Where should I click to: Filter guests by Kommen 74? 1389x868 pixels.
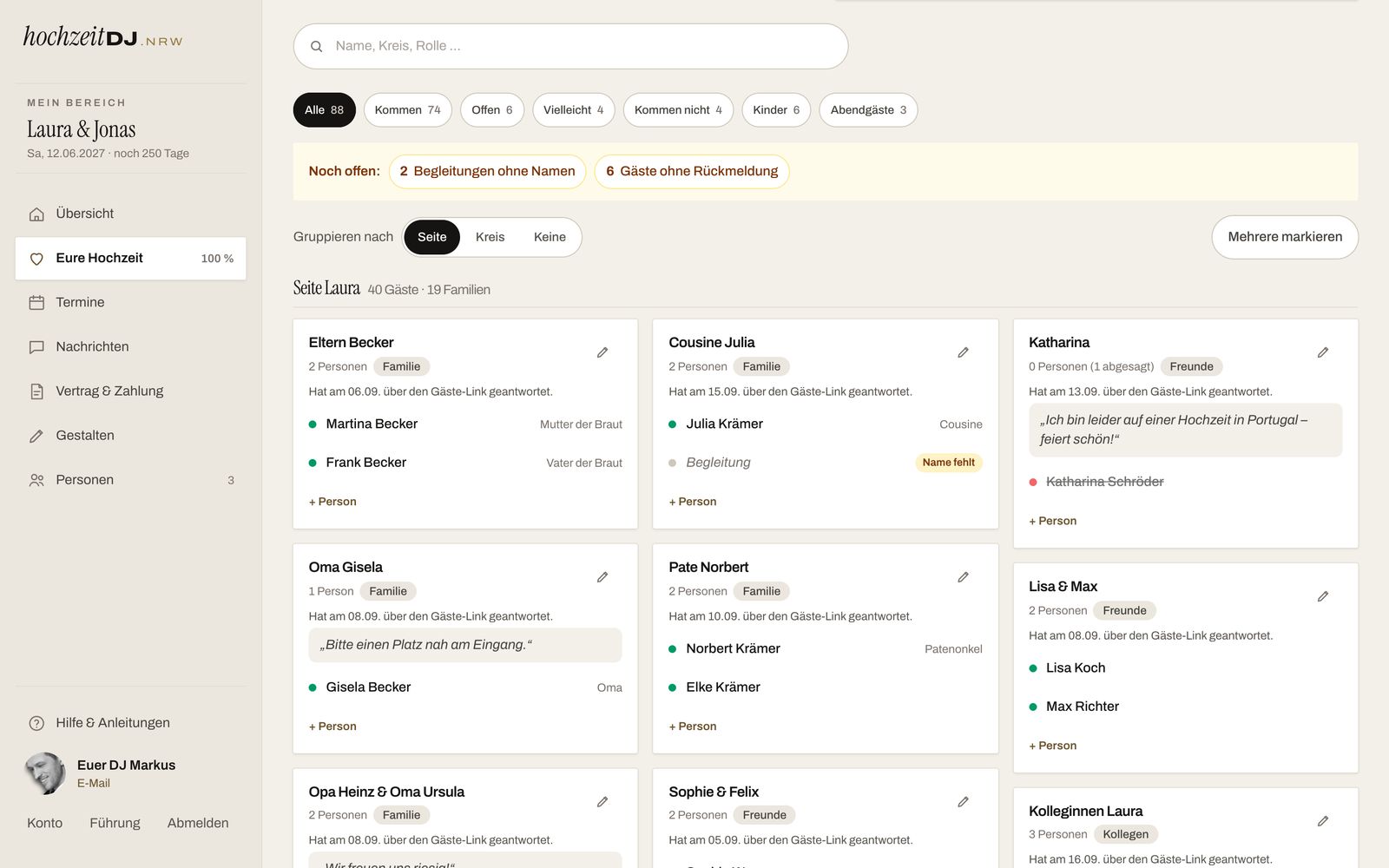(408, 110)
